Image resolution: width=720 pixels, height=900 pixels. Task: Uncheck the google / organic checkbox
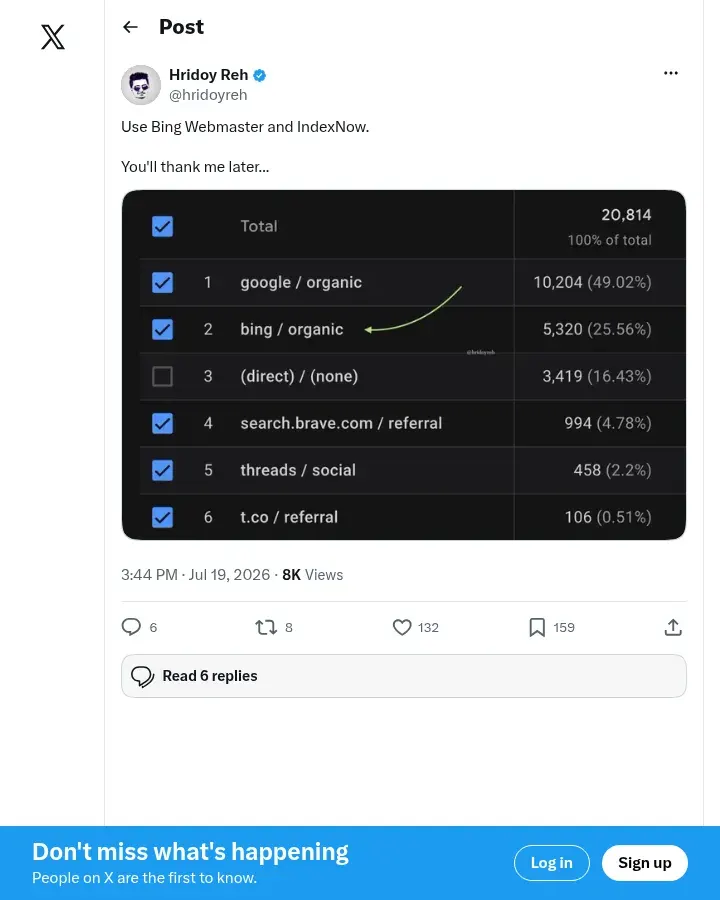[x=162, y=282]
